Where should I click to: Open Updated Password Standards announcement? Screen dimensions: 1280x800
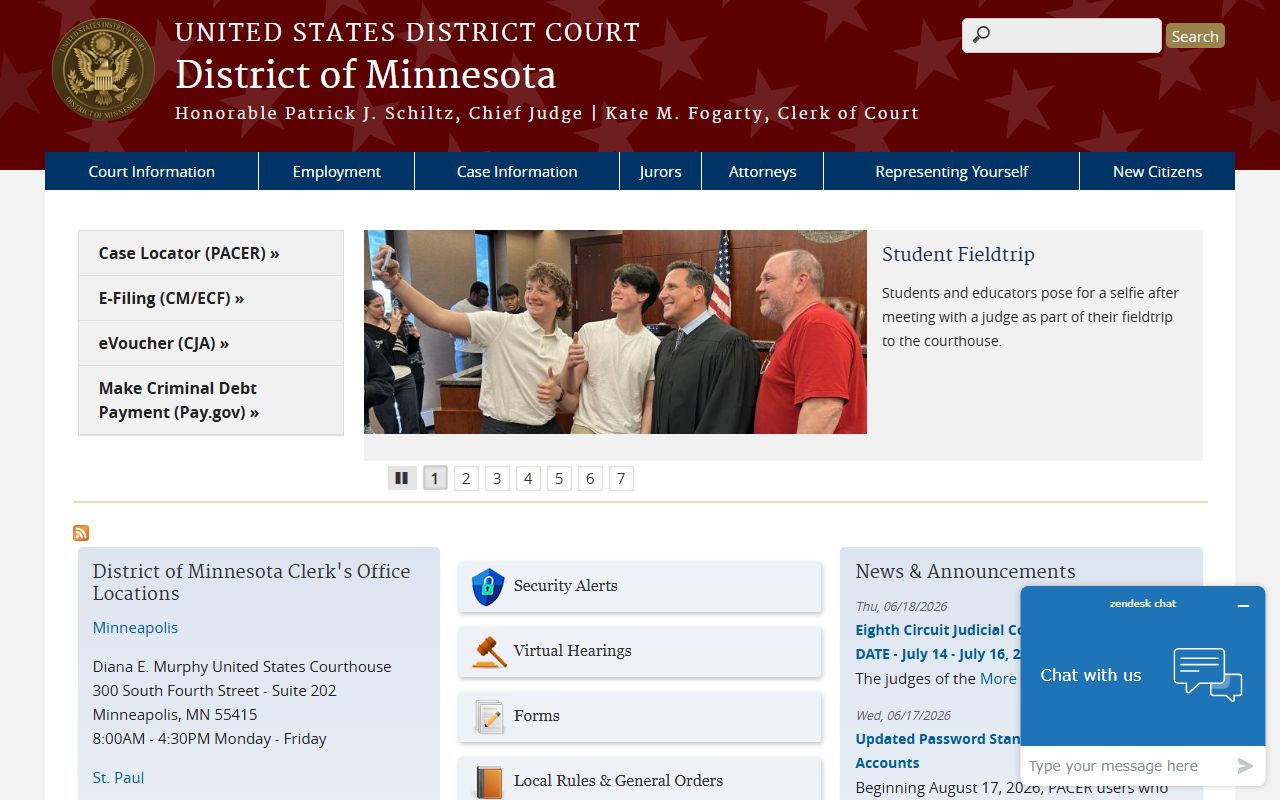[938, 751]
